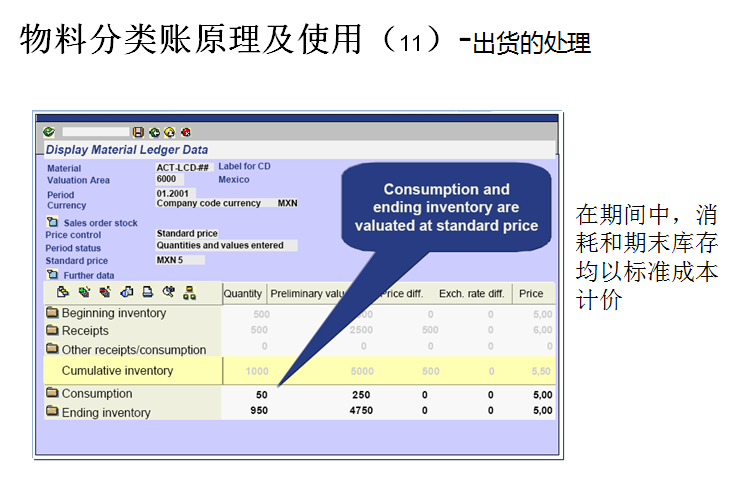Click the Quantities and values entered field
This screenshot has width=736, height=486.
coord(226,245)
